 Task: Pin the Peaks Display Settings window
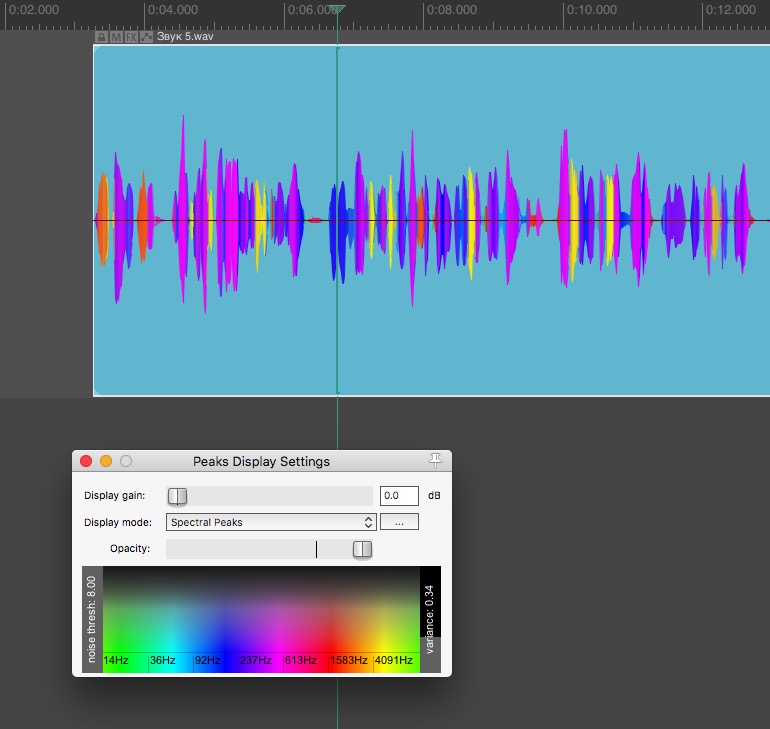435,460
